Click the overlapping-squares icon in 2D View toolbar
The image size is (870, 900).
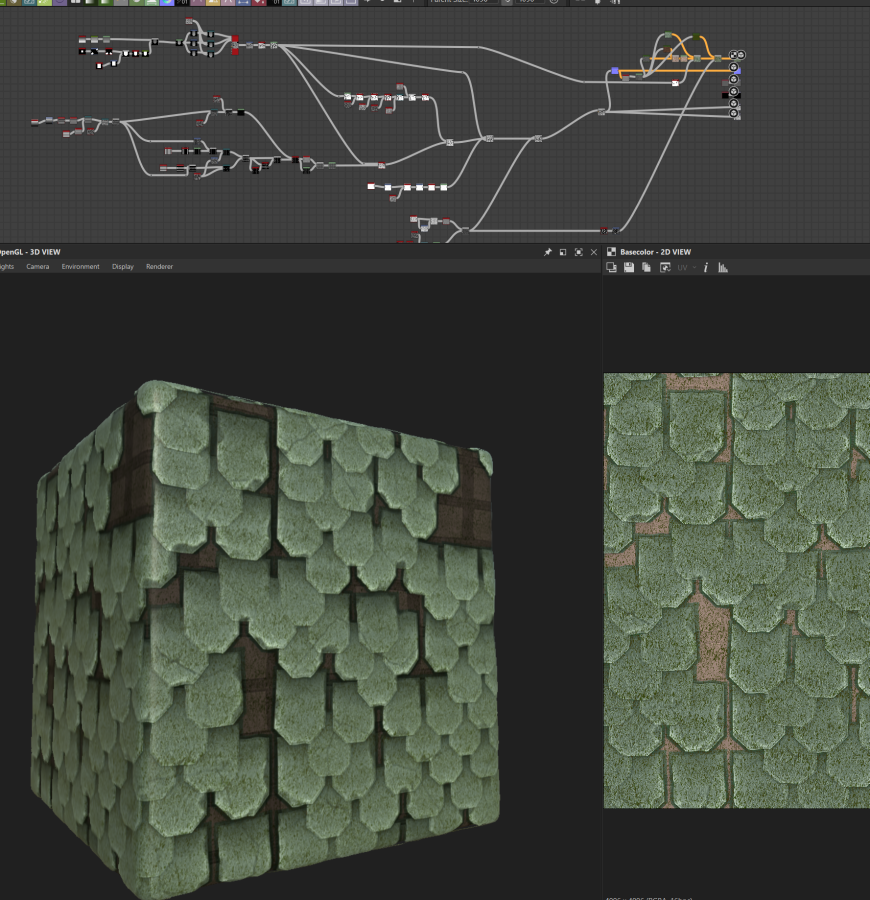[611, 267]
